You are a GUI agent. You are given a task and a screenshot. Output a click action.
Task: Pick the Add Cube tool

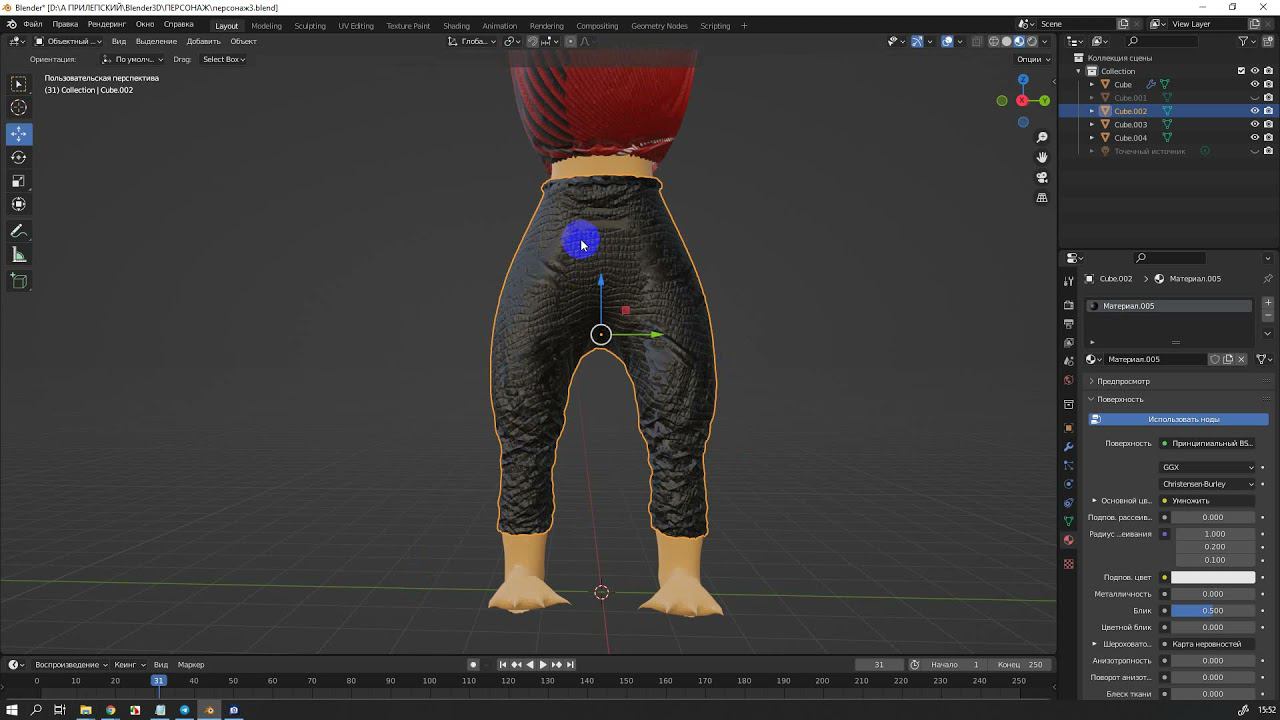click(19, 281)
